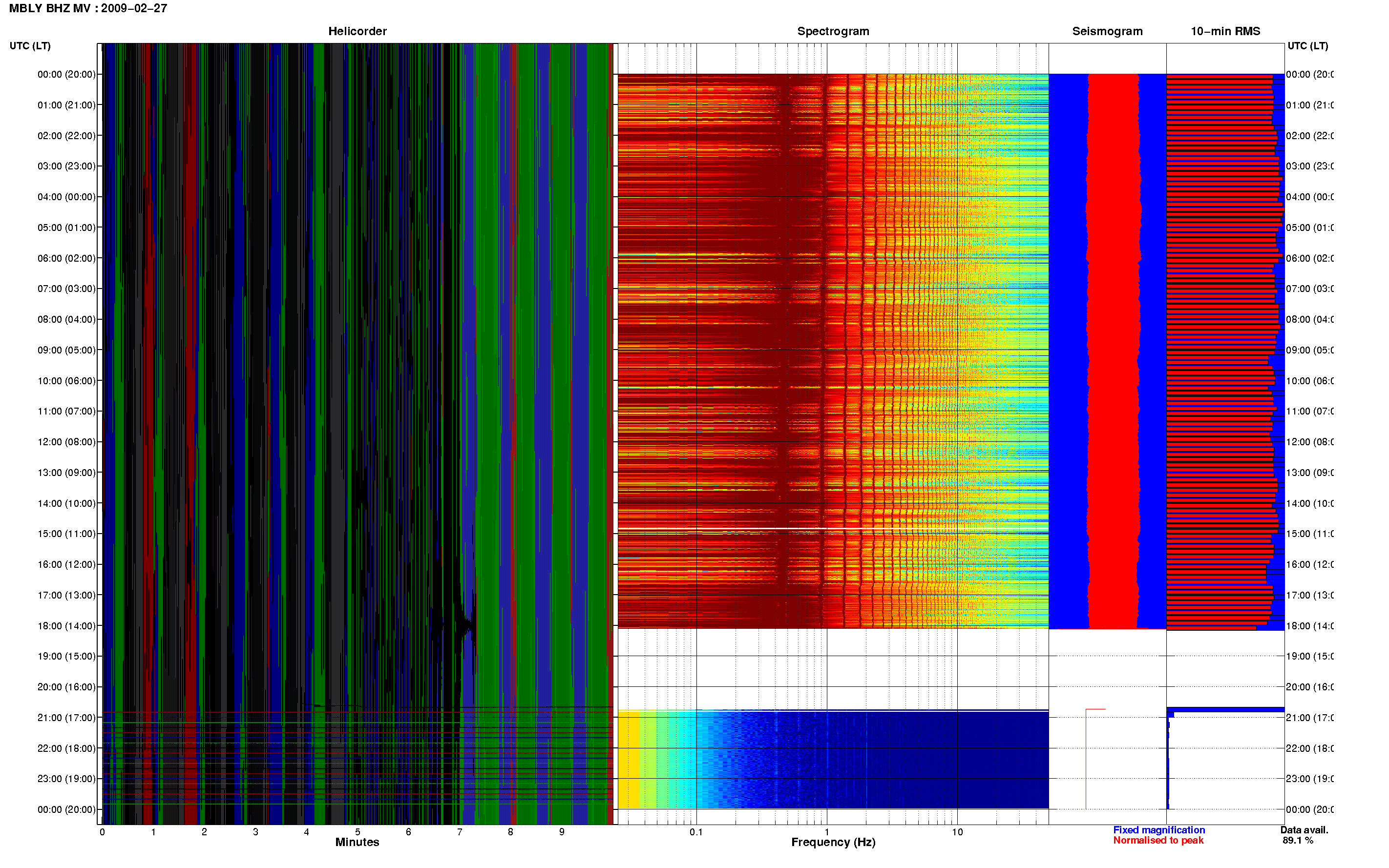Image resolution: width=1389 pixels, height=868 pixels.
Task: Select the left time label '09:00 (05:00)'
Action: coord(66,350)
